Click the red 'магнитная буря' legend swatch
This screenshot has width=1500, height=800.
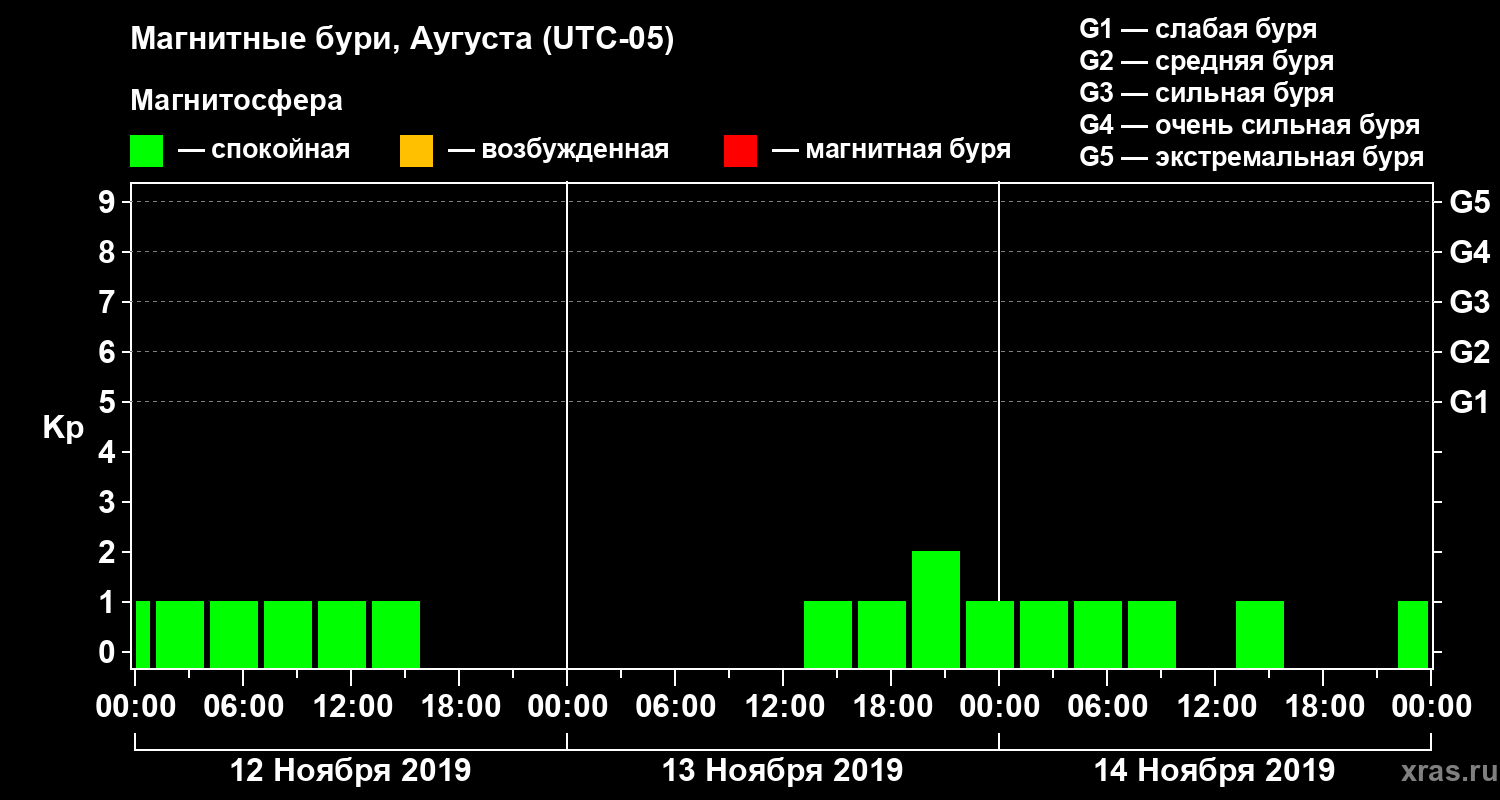[740, 151]
